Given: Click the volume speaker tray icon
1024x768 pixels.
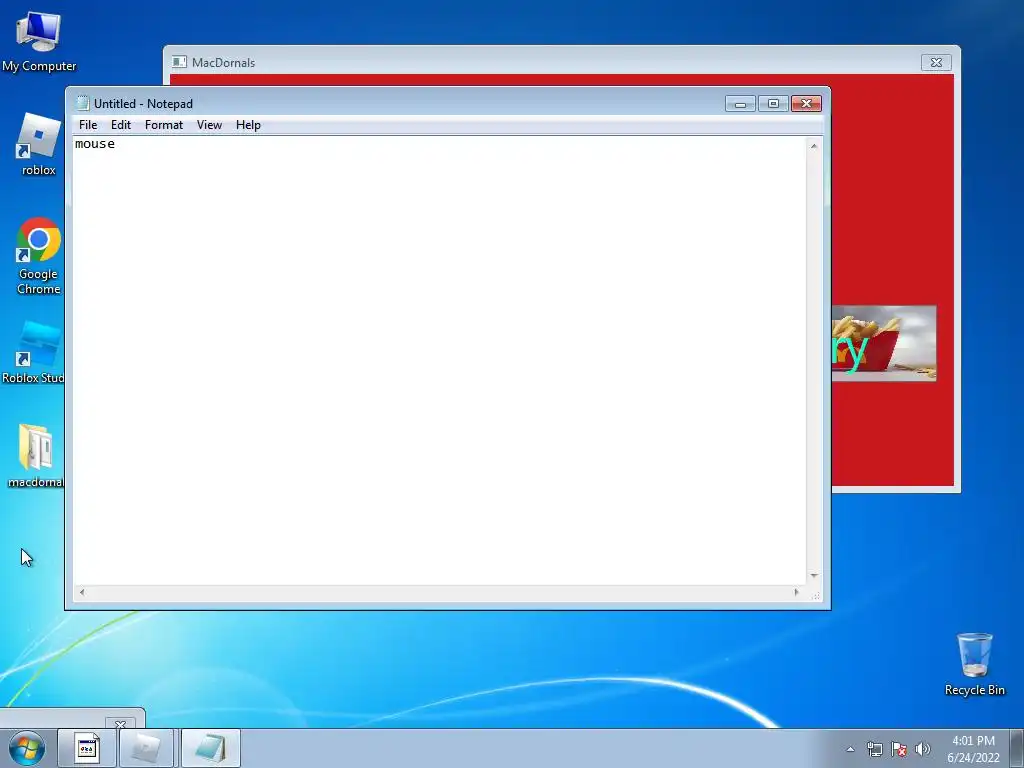Looking at the screenshot, I should point(922,749).
